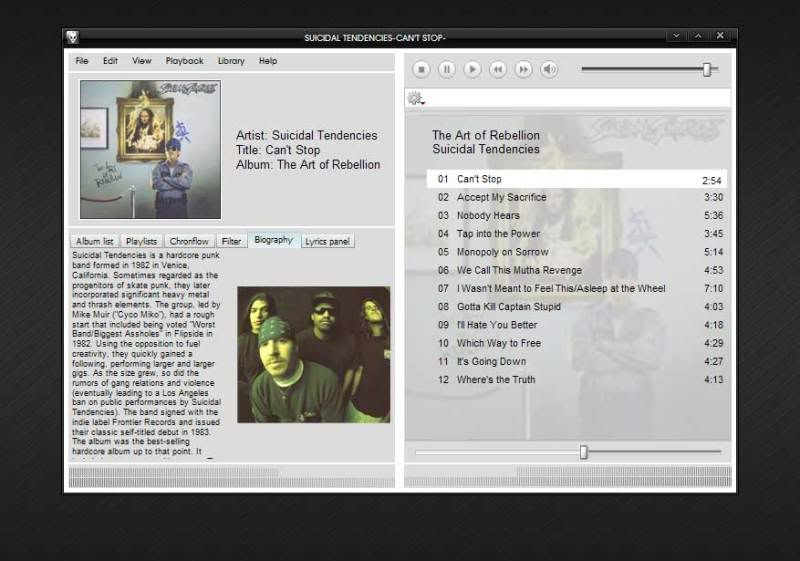Viewport: 800px width, 561px height.
Task: Open the Help menu
Action: pyautogui.click(x=268, y=61)
